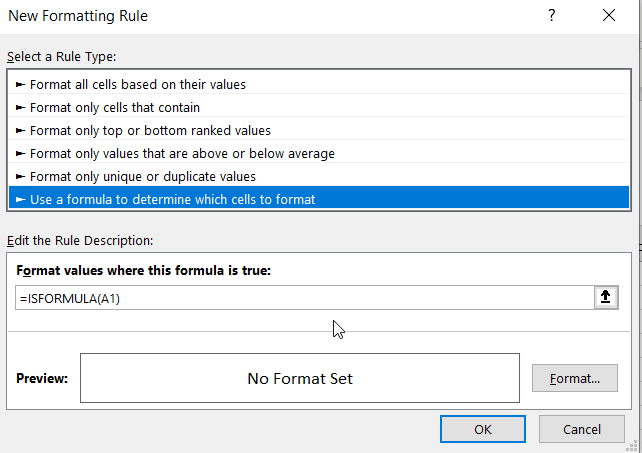This screenshot has width=642, height=453.
Task: Cancel the new formatting rule
Action: (581, 429)
